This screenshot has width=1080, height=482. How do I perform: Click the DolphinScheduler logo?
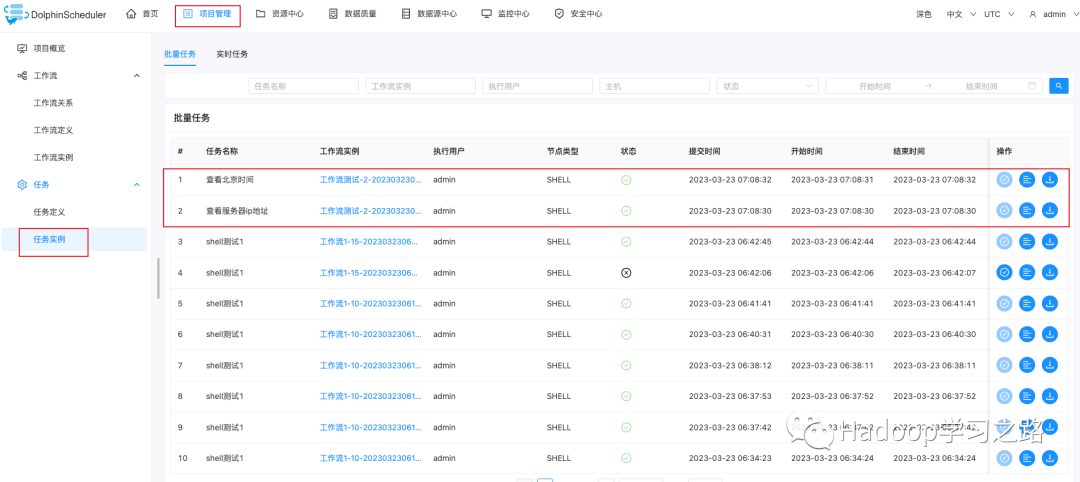point(55,14)
